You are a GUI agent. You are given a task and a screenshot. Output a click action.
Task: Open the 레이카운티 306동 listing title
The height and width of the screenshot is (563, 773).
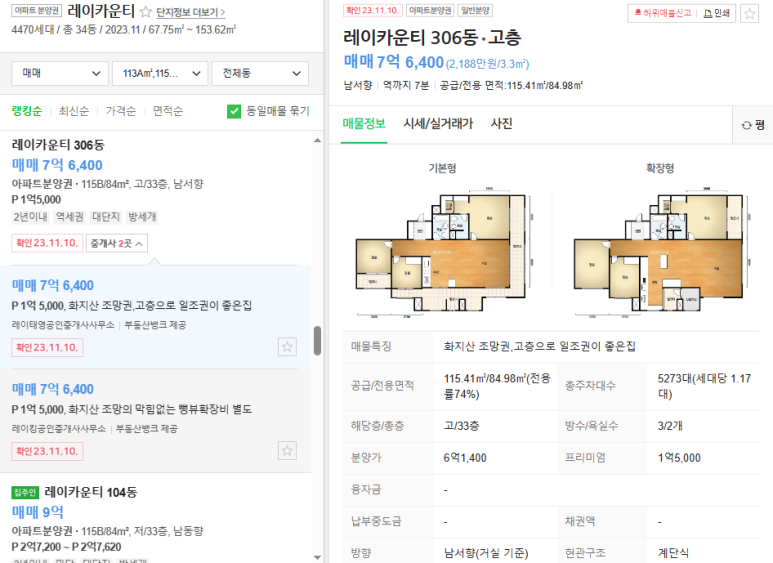[58, 145]
